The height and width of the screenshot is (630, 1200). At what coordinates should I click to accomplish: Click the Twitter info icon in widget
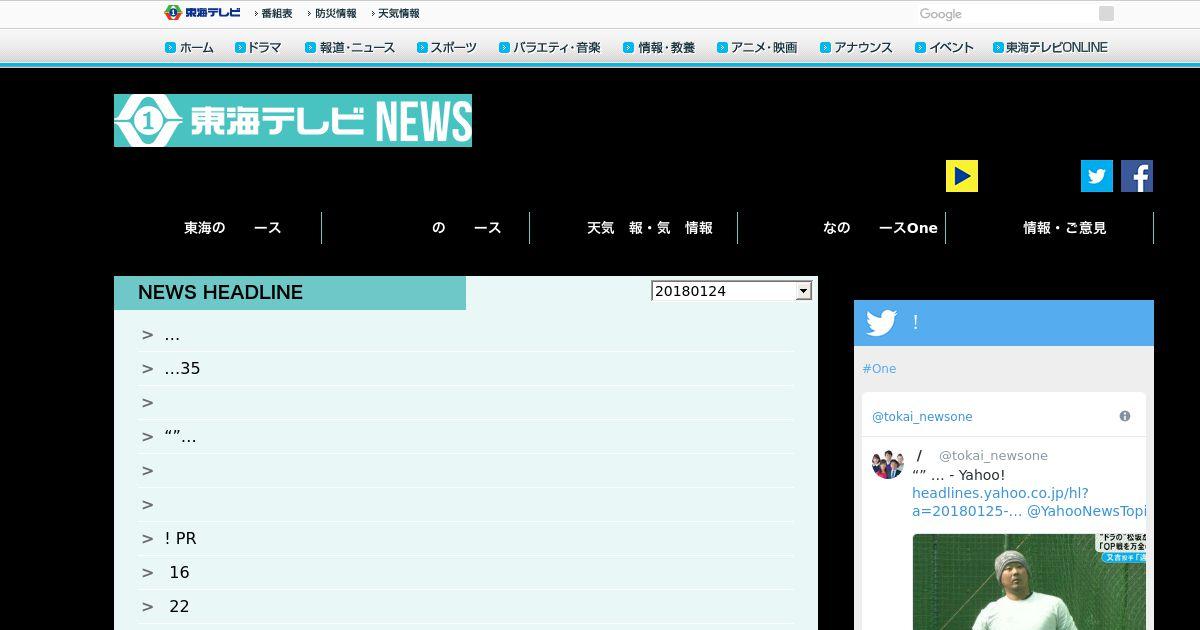click(1125, 416)
